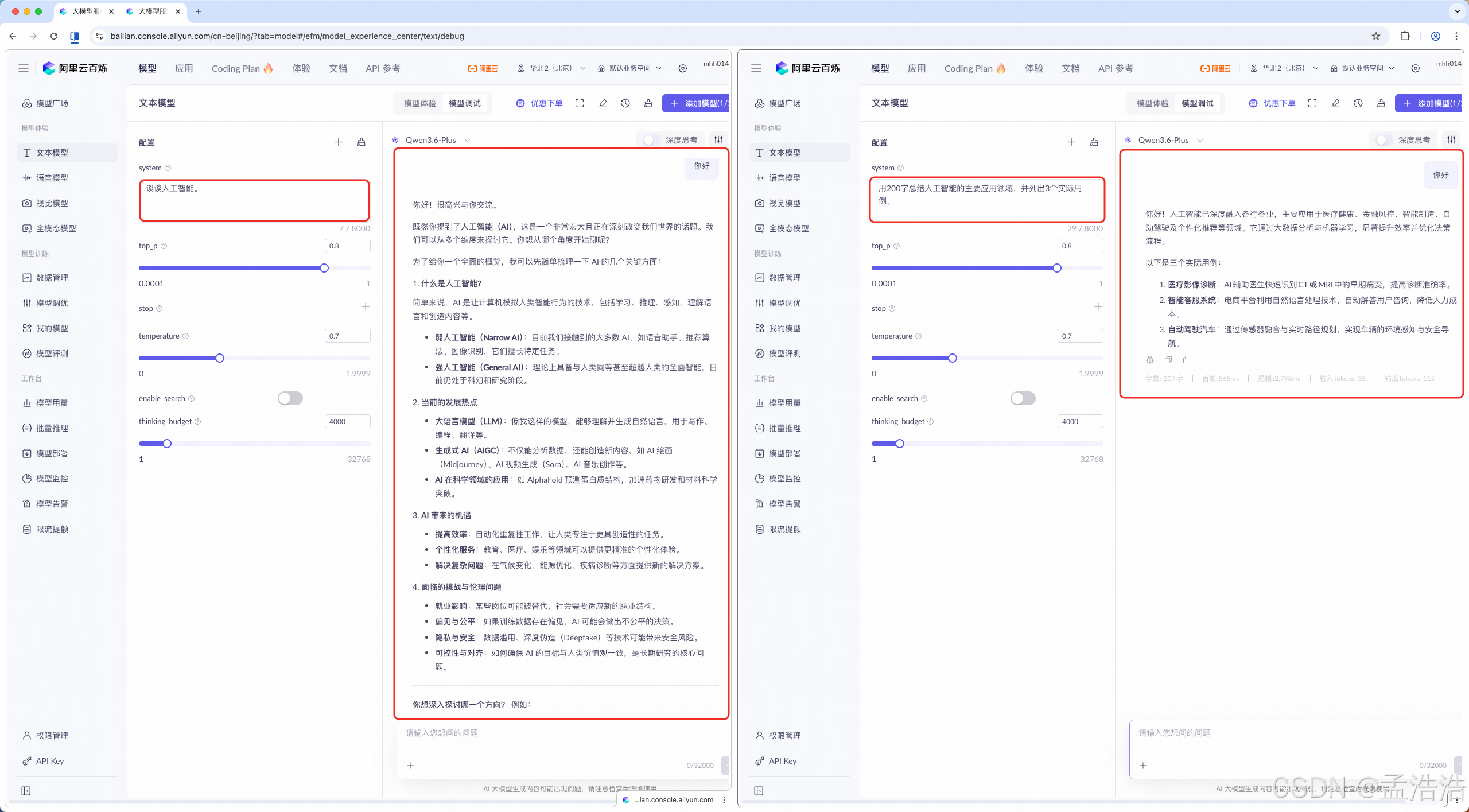The height and width of the screenshot is (812, 1469).
Task: Open 文档 menu in right window
Action: tap(1071, 68)
